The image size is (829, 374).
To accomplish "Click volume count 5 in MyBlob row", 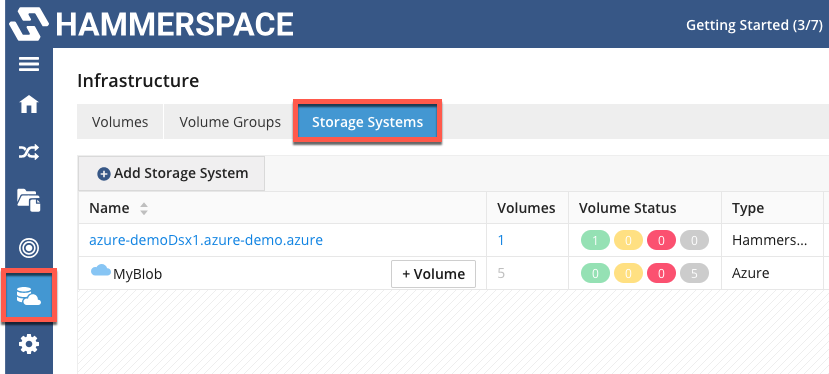I will tap(501, 273).
